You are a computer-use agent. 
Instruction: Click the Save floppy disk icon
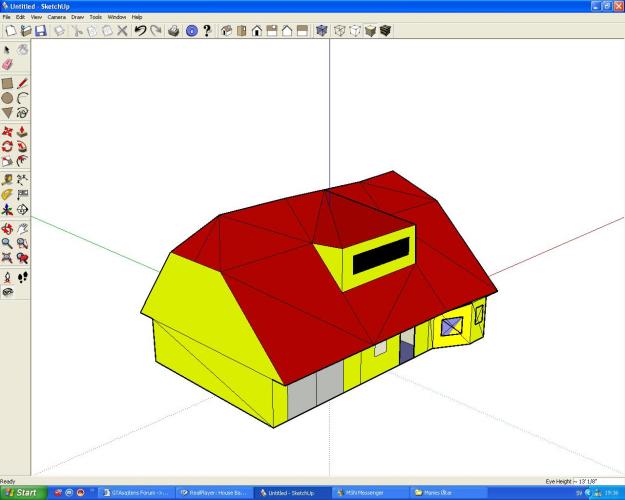40,31
